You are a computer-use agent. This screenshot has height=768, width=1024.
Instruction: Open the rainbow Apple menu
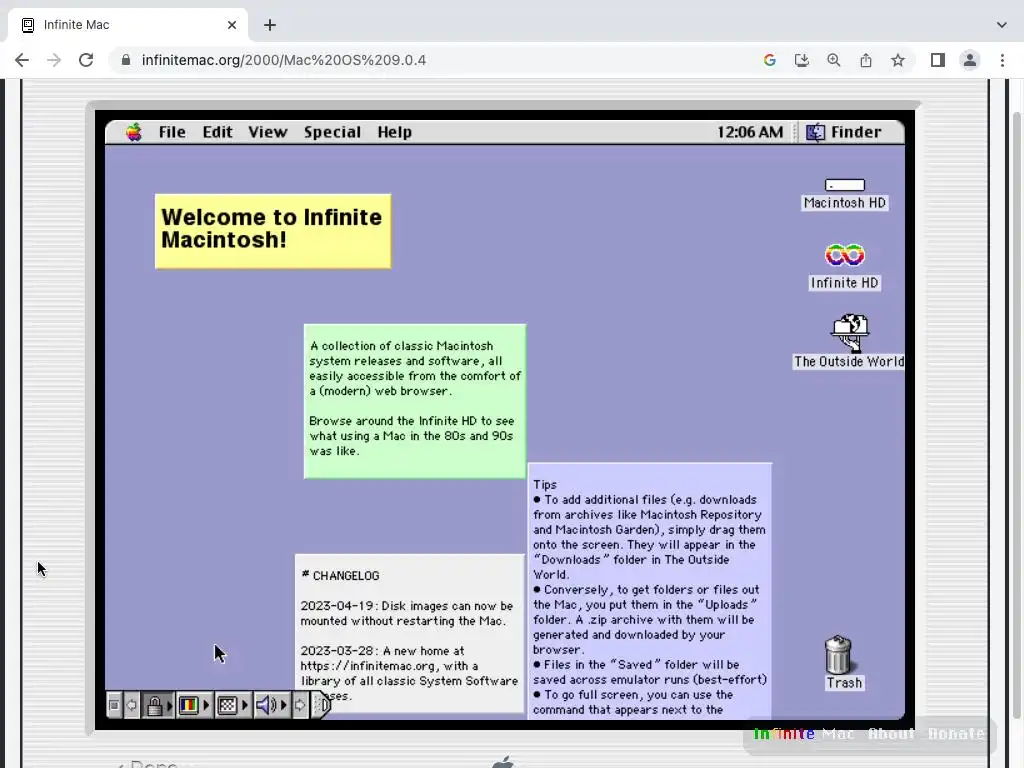click(x=134, y=132)
